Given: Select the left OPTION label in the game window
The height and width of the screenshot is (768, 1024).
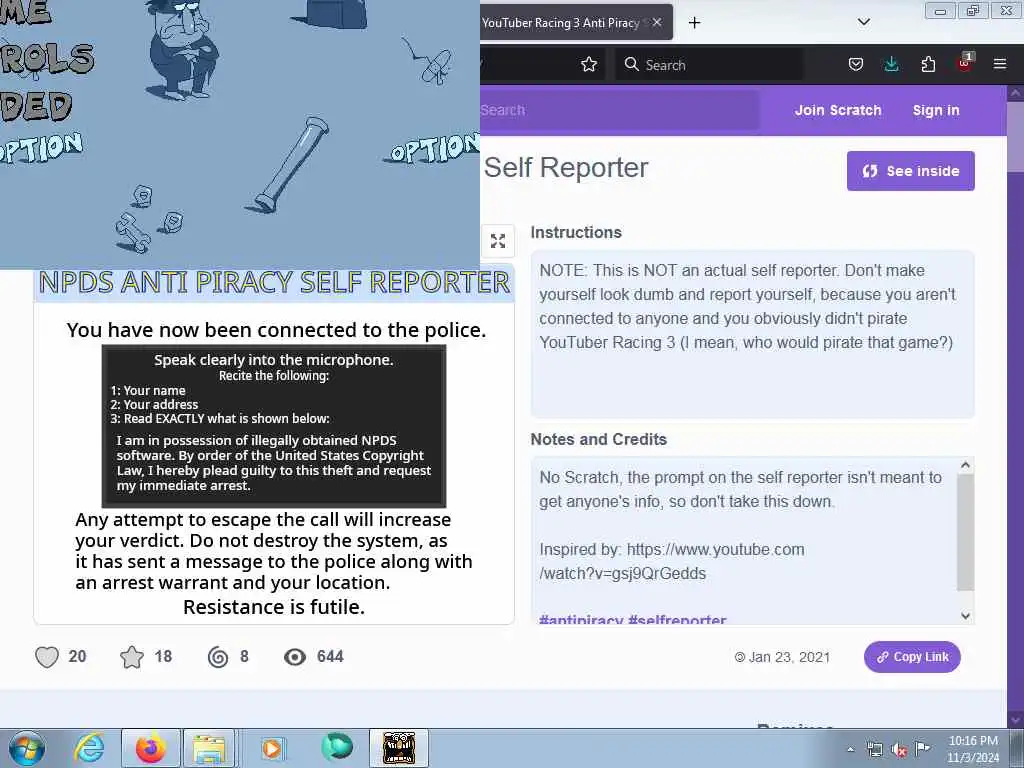Looking at the screenshot, I should [42, 146].
